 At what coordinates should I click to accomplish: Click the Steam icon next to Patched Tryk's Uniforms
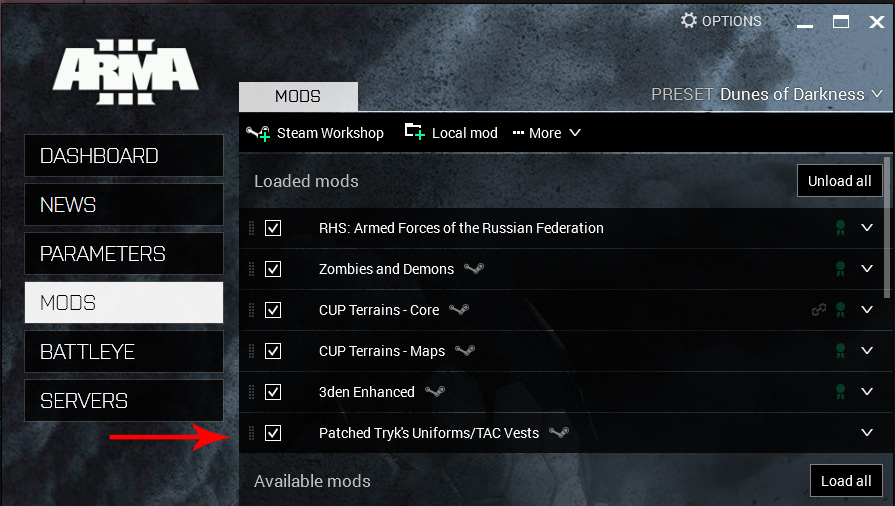(x=559, y=433)
